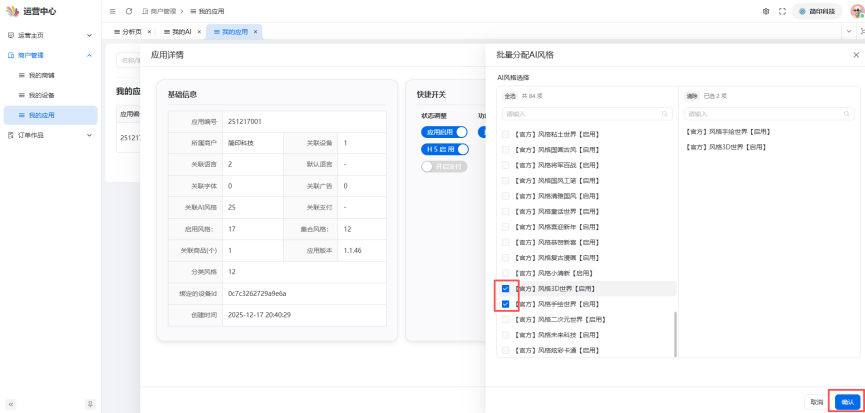
Task: Check the 风格二次元世界 checkbox
Action: pos(506,320)
